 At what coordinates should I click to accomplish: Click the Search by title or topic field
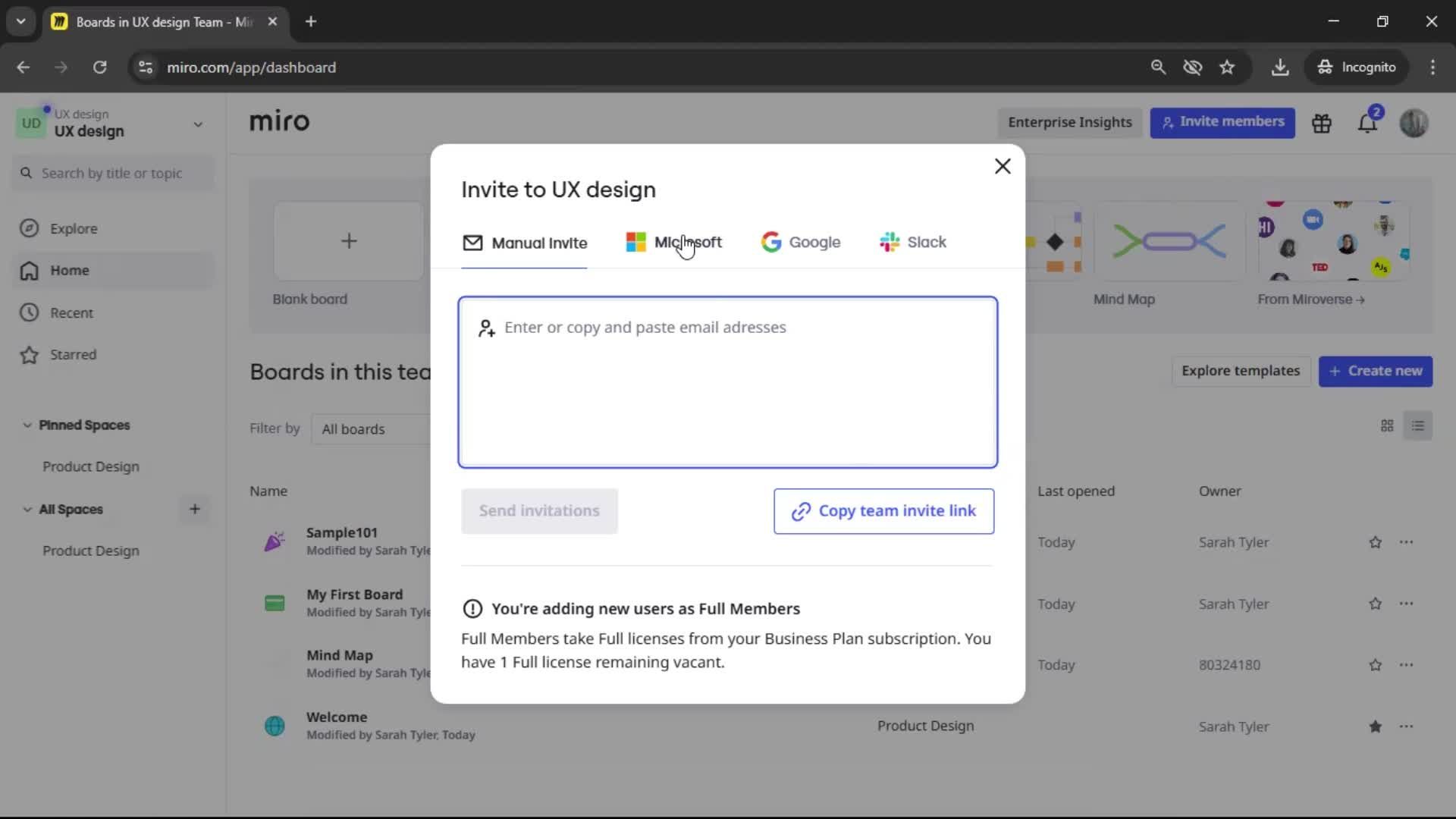pos(114,174)
